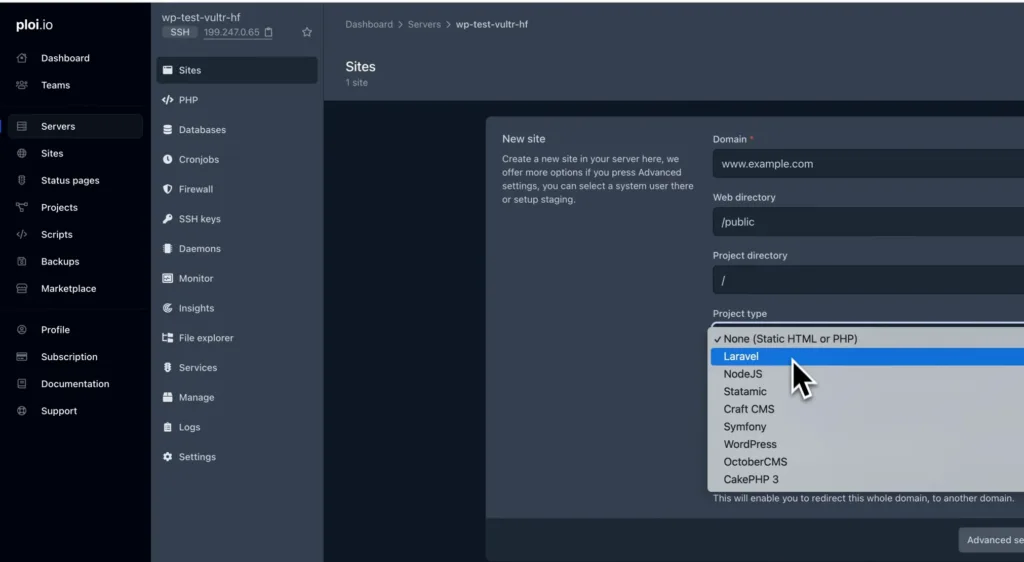Click the Projects branch icon
The width and height of the screenshot is (1024, 562).
click(x=22, y=208)
